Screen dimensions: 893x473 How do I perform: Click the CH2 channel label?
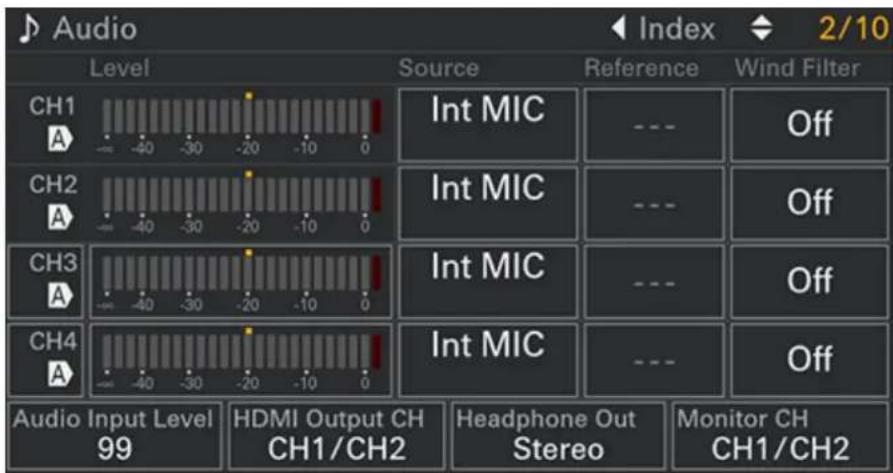click(53, 186)
